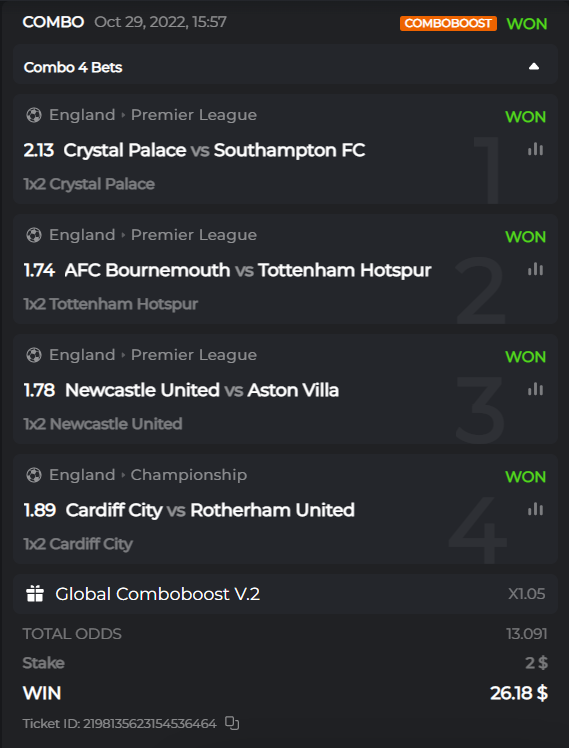
Task: Open stats icon for Bournemouth vs Tottenham
Action: coord(535,270)
